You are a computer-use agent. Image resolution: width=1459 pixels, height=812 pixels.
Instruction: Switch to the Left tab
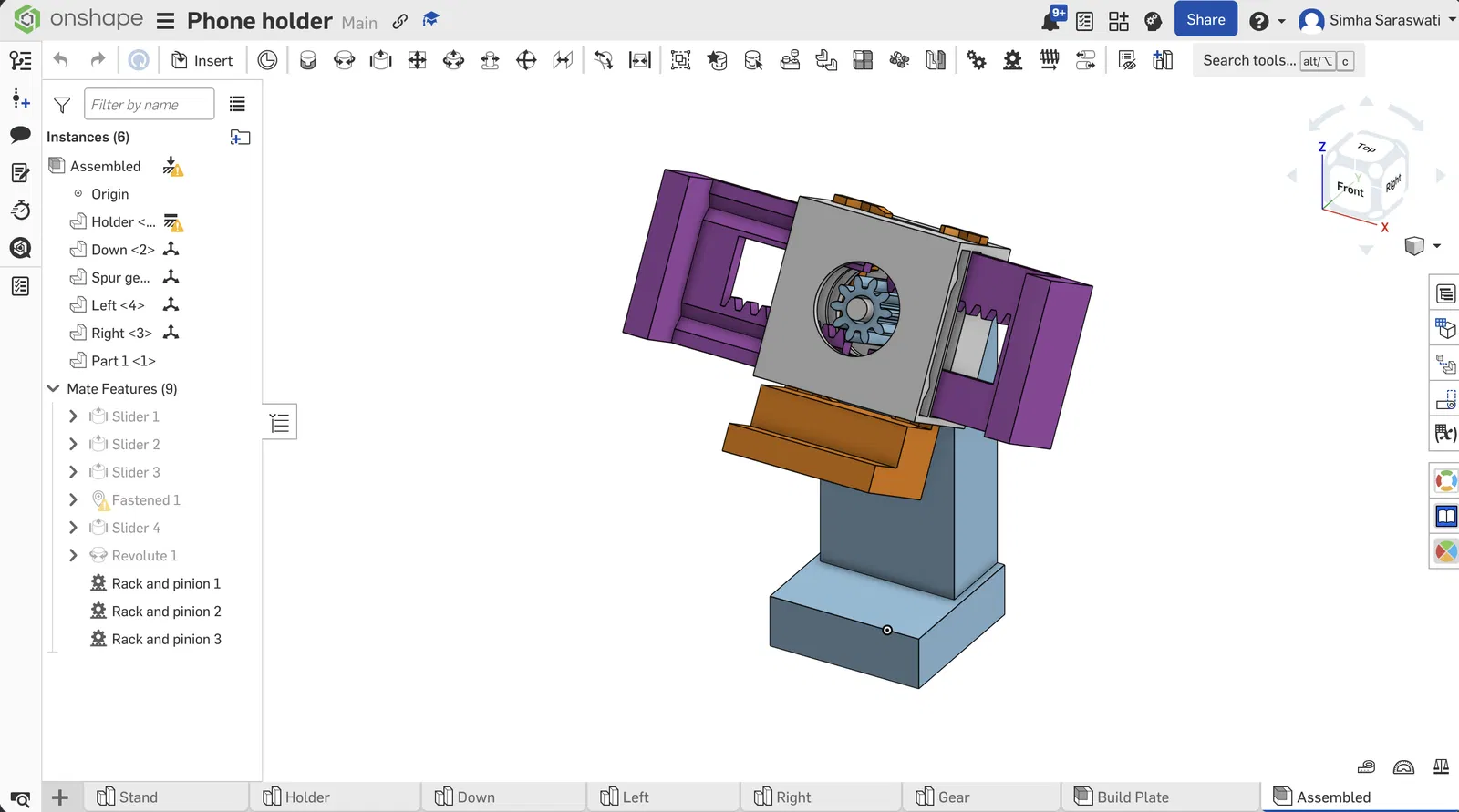click(664, 797)
